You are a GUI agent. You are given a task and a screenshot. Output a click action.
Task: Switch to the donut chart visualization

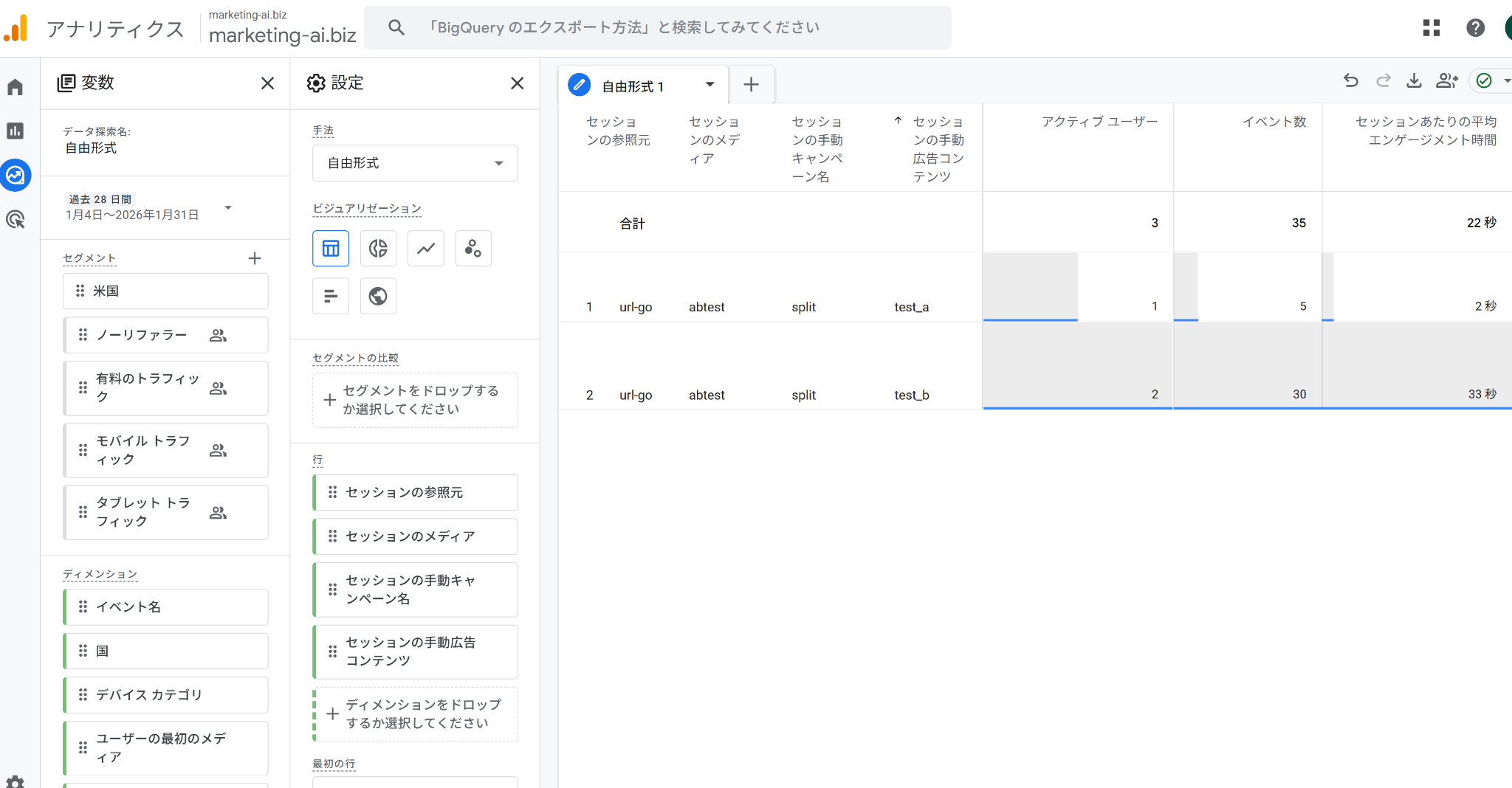point(378,249)
